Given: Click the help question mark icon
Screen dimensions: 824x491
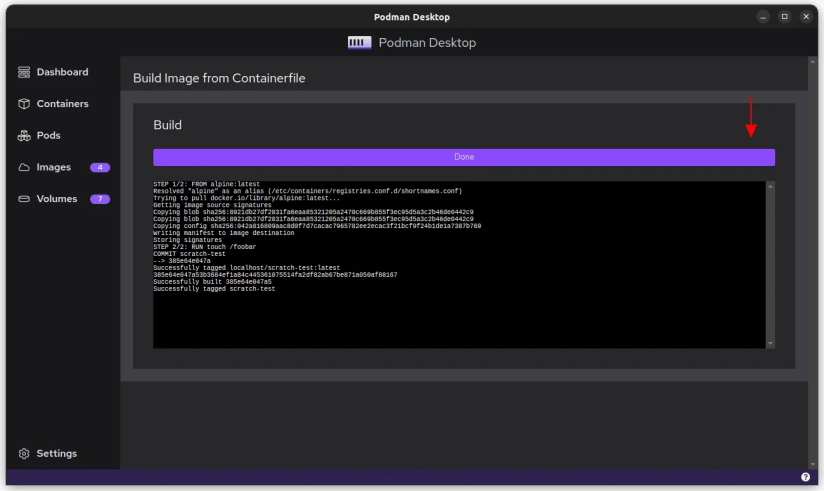Looking at the screenshot, I should click(805, 477).
